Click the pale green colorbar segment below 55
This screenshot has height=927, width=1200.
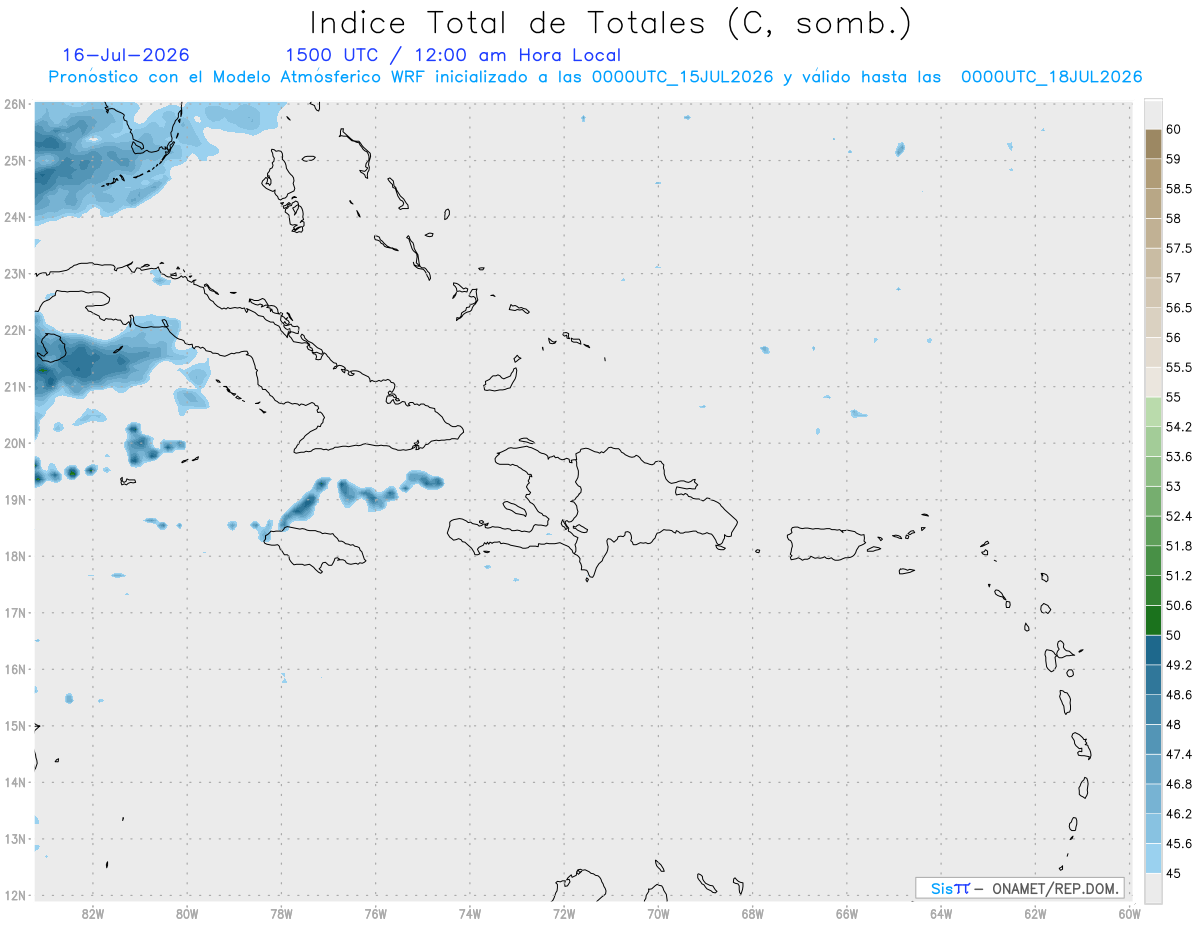[1153, 412]
